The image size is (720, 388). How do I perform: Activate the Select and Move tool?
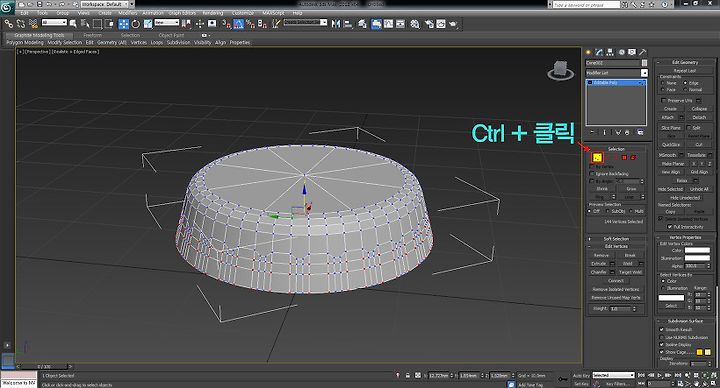click(124, 23)
